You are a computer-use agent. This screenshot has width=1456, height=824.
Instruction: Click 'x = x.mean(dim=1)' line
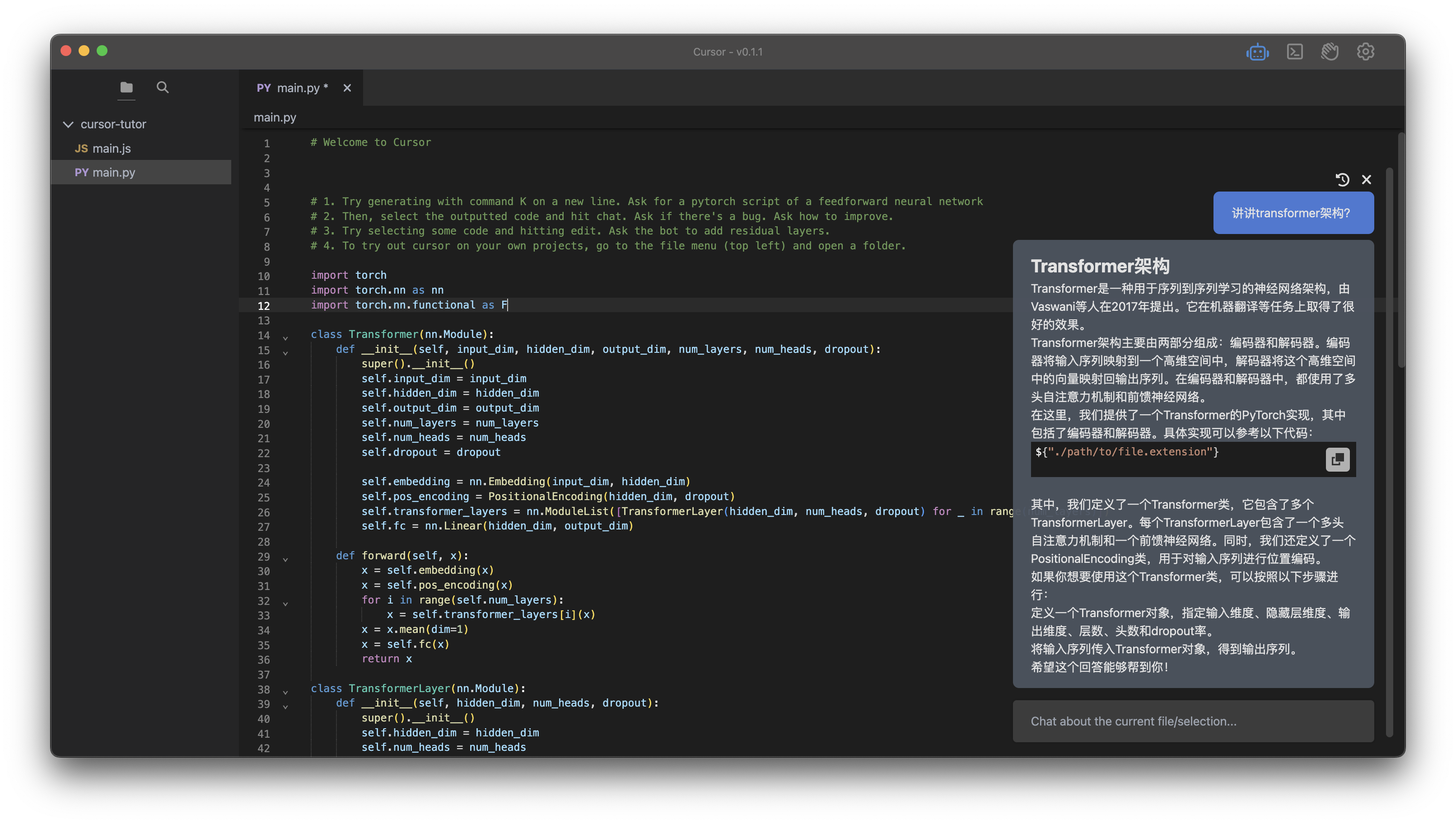tap(415, 629)
